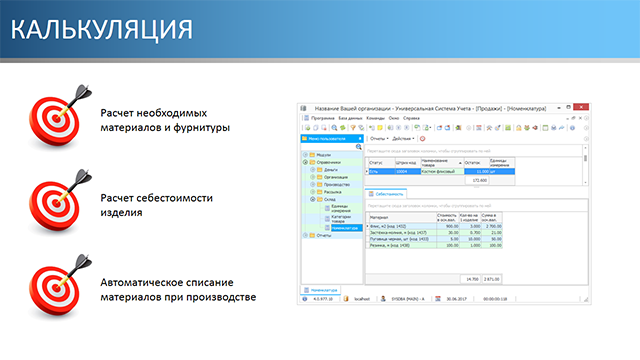
Task: Click the red calendar icon in toolbar
Action: coord(479,128)
